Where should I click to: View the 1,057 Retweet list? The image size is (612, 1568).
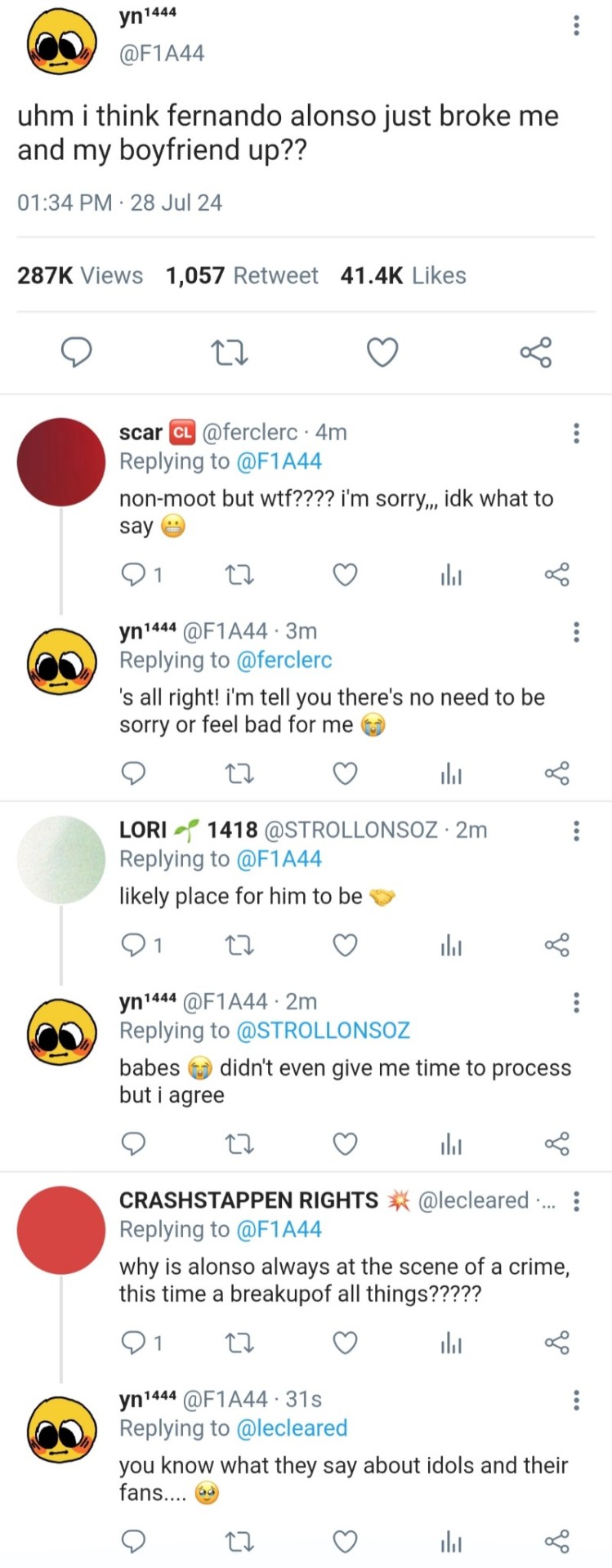(x=242, y=276)
